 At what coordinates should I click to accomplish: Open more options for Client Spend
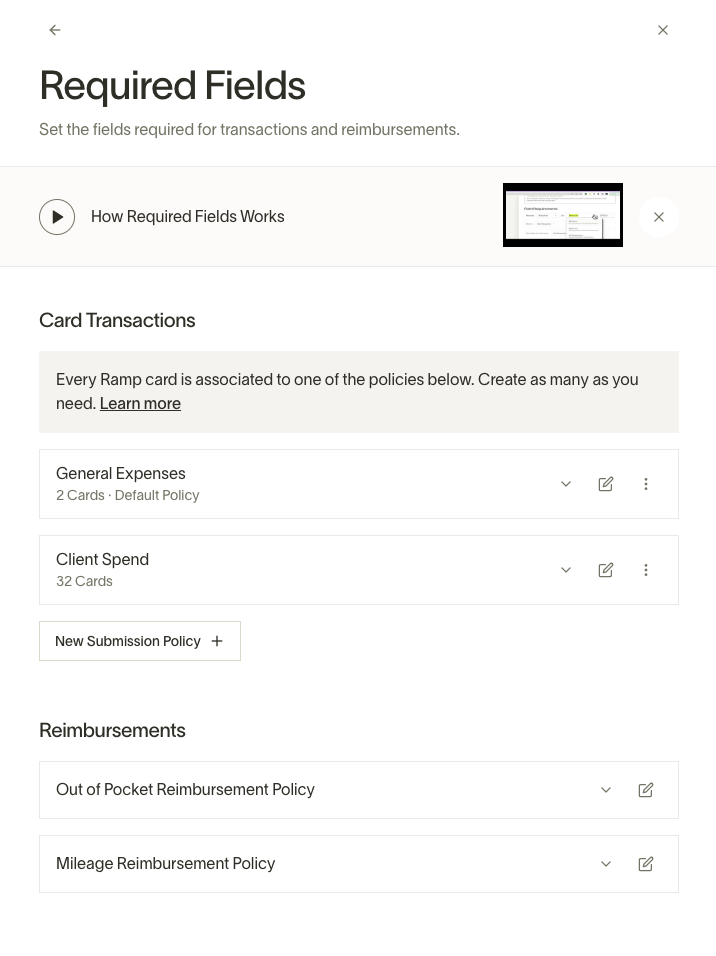pyautogui.click(x=646, y=570)
